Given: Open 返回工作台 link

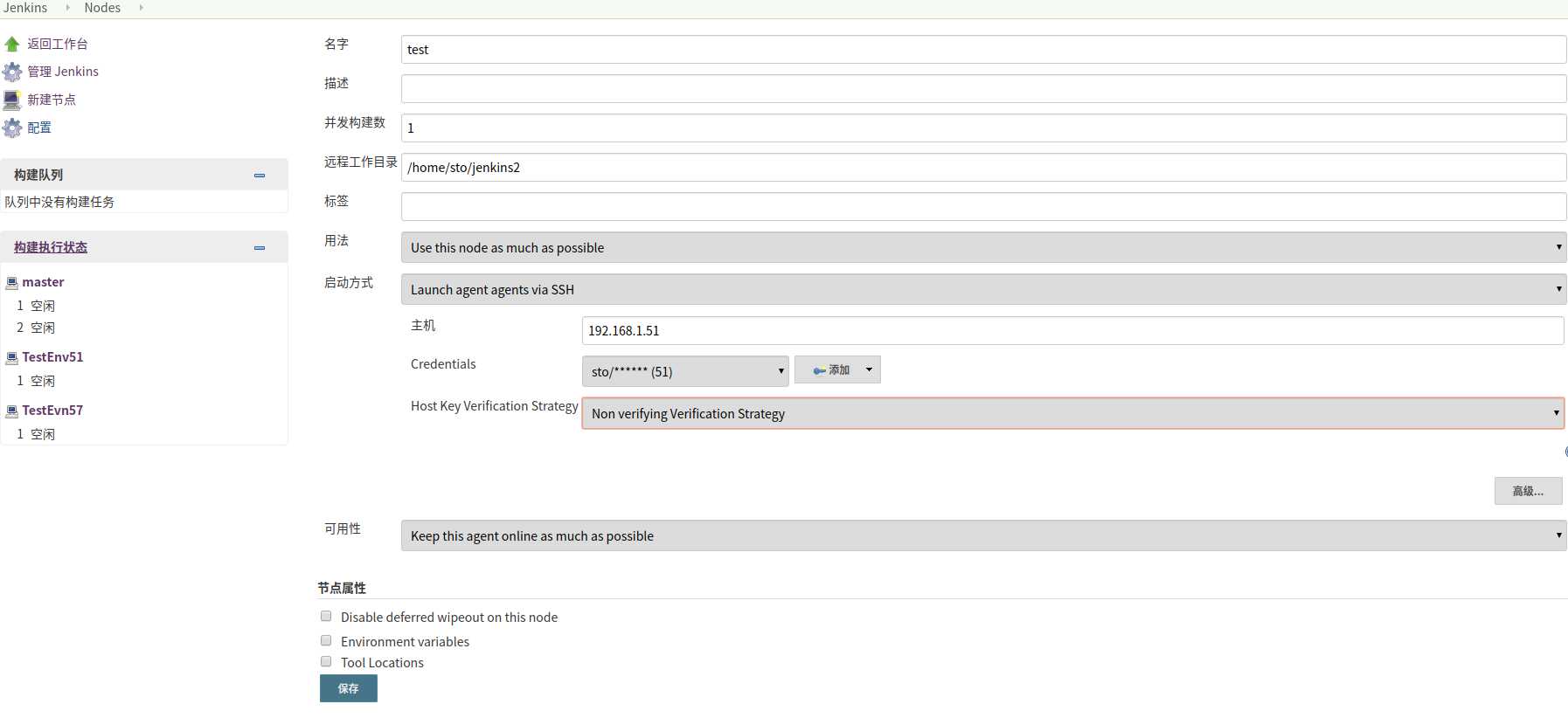Looking at the screenshot, I should pos(57,44).
